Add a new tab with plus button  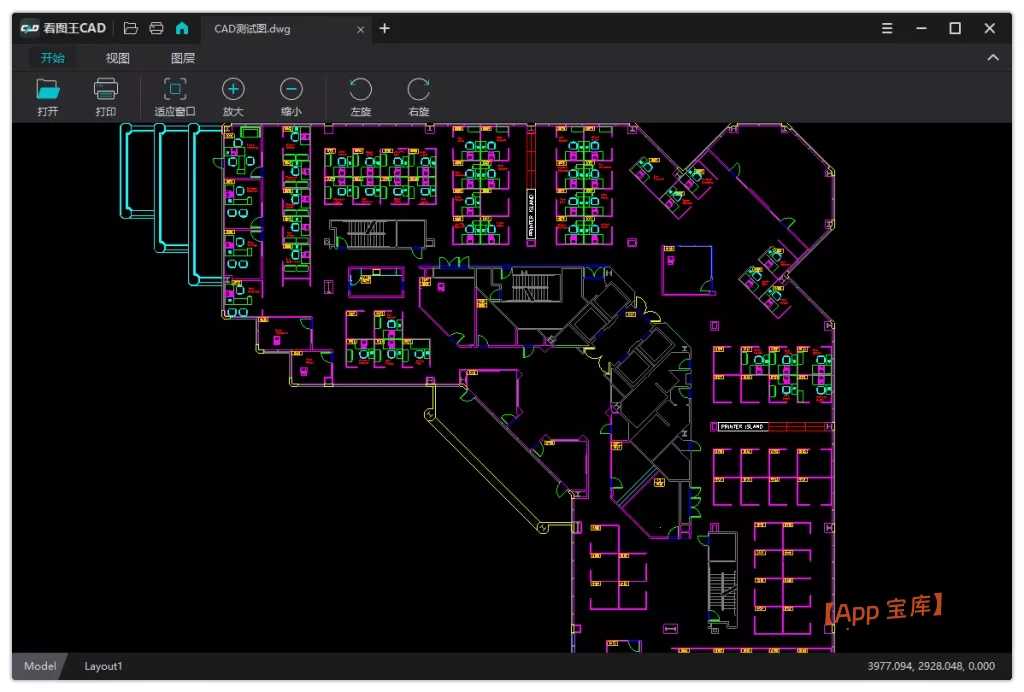coord(385,28)
